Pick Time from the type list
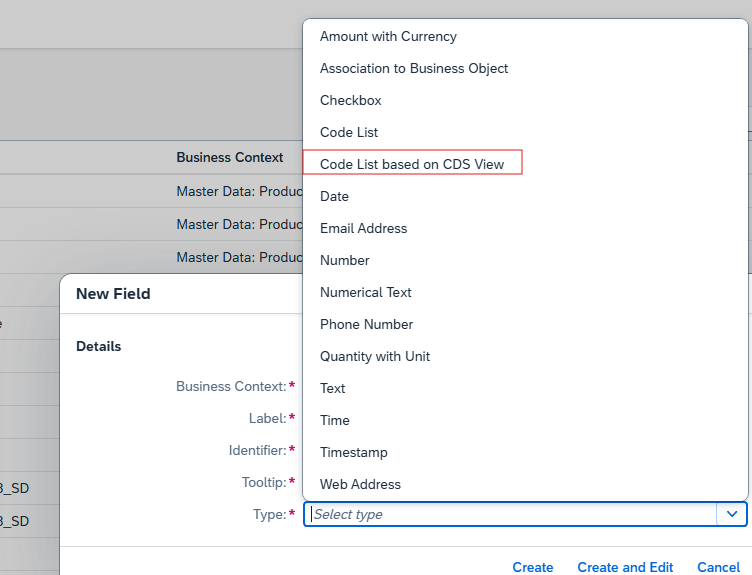752x575 pixels. (335, 421)
